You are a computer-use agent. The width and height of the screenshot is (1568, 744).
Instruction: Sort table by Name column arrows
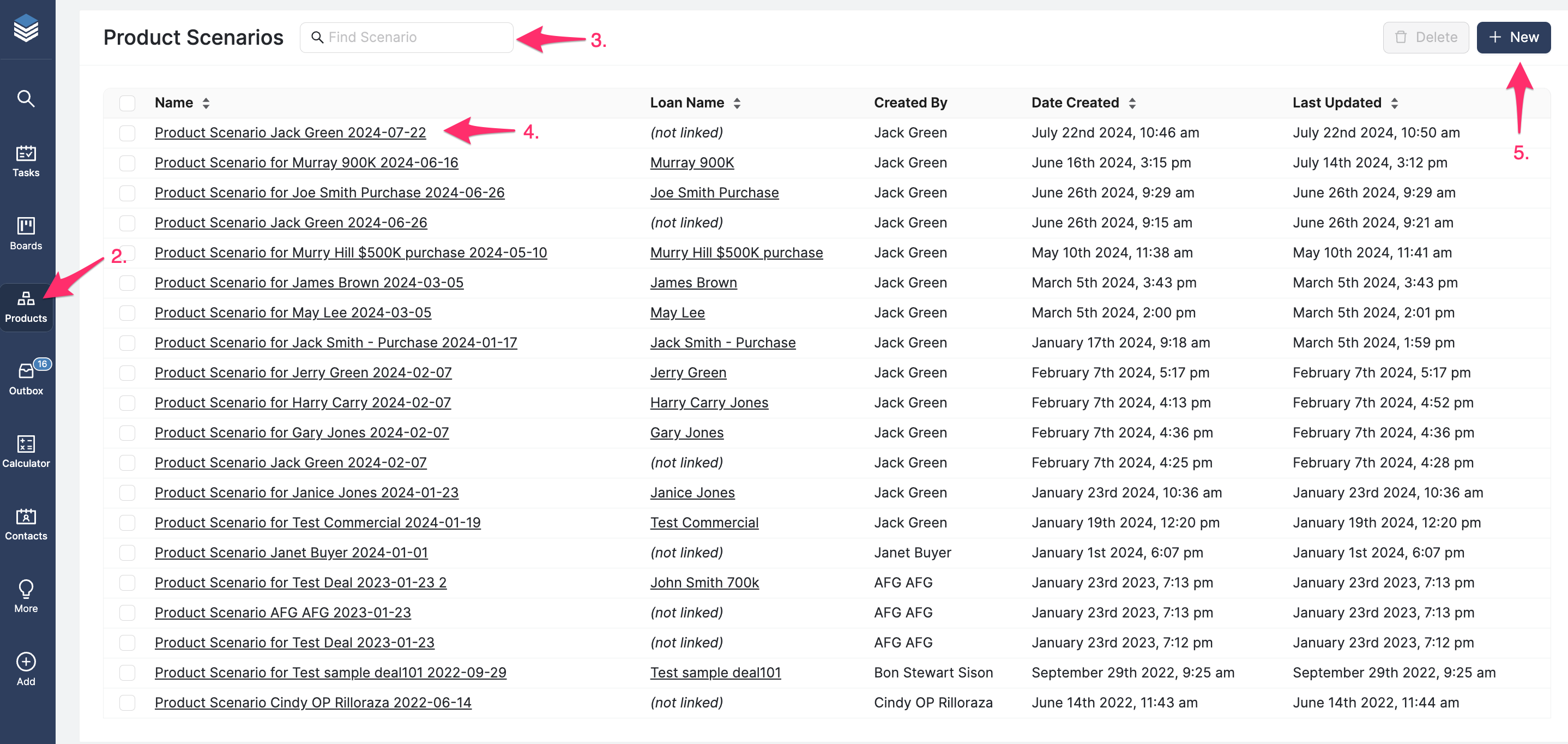206,103
